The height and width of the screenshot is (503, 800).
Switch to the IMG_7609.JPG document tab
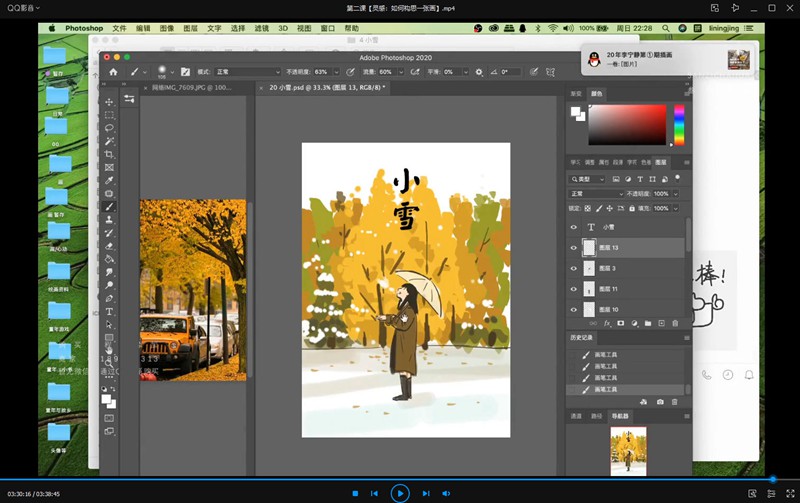[x=190, y=88]
